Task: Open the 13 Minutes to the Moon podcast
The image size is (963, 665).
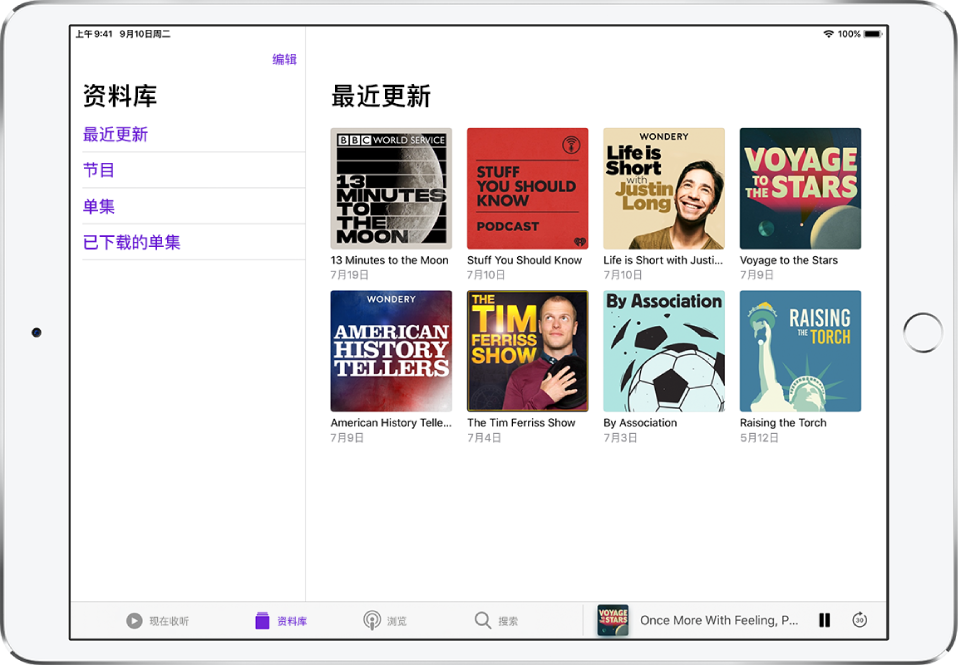Action: pyautogui.click(x=391, y=188)
